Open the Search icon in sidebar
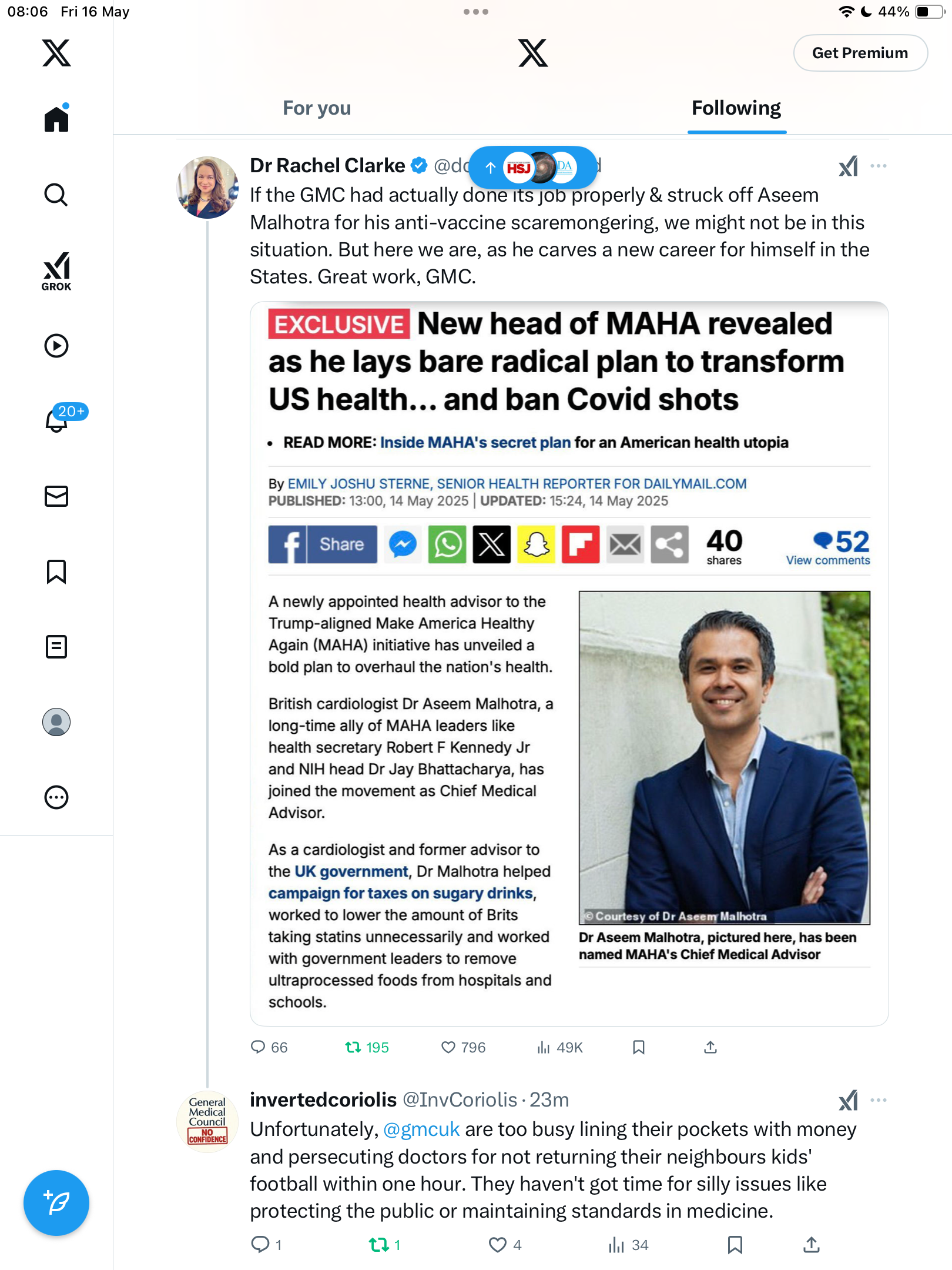 (56, 195)
